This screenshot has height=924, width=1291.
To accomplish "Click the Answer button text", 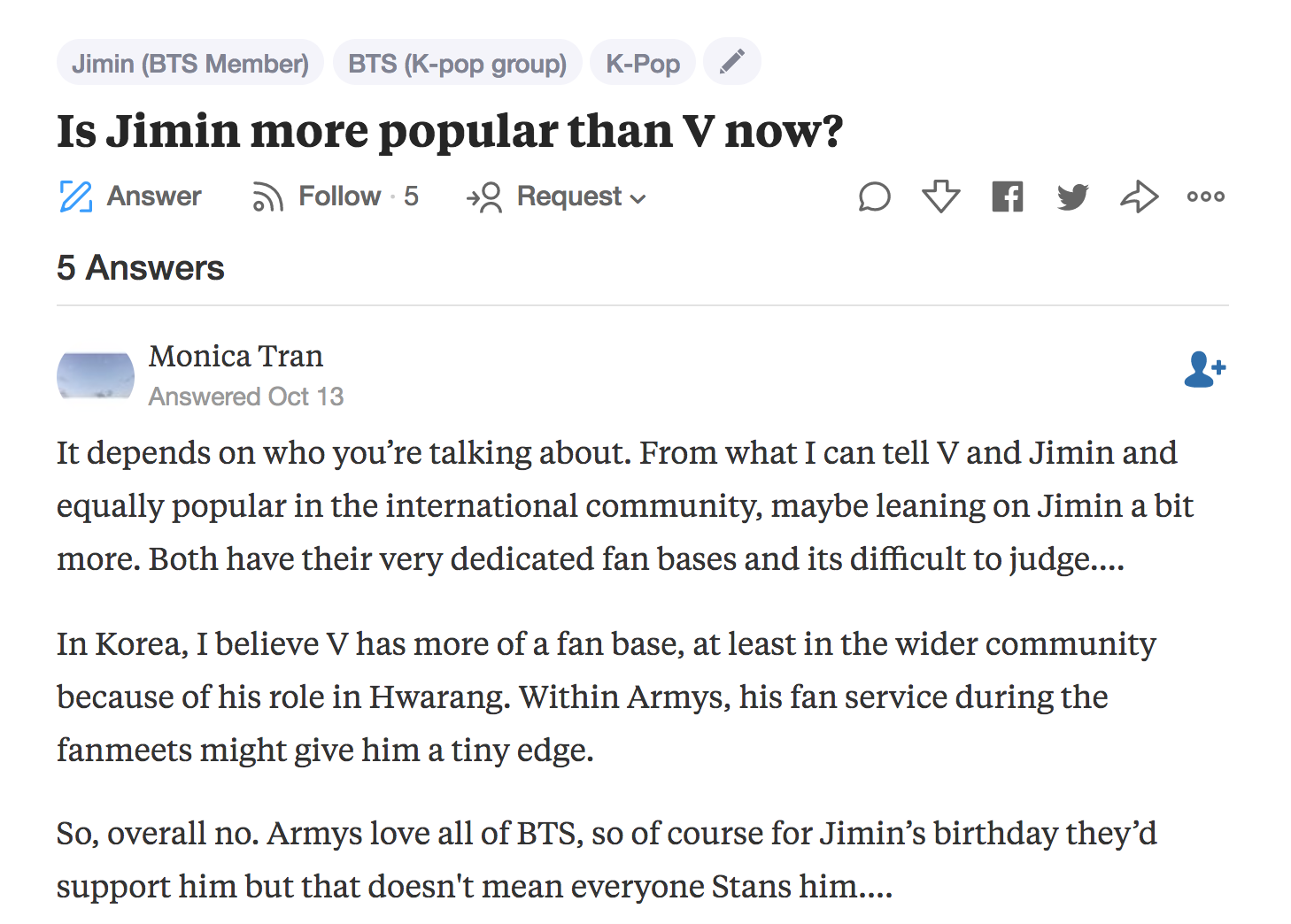I will 154,196.
